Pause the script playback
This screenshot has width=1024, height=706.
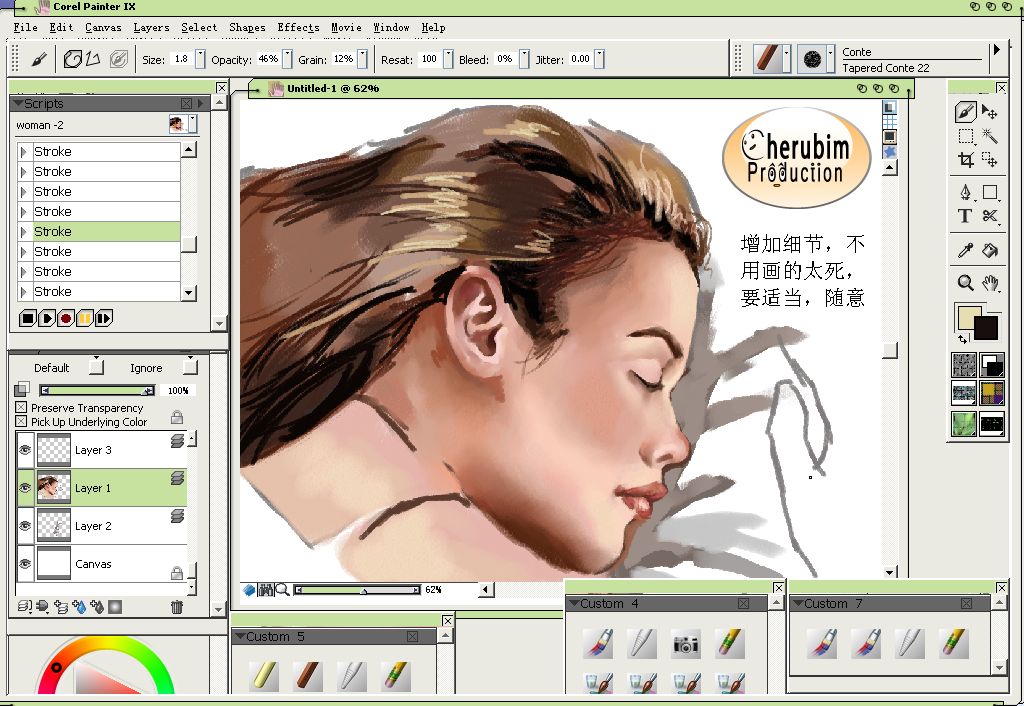pyautogui.click(x=84, y=318)
